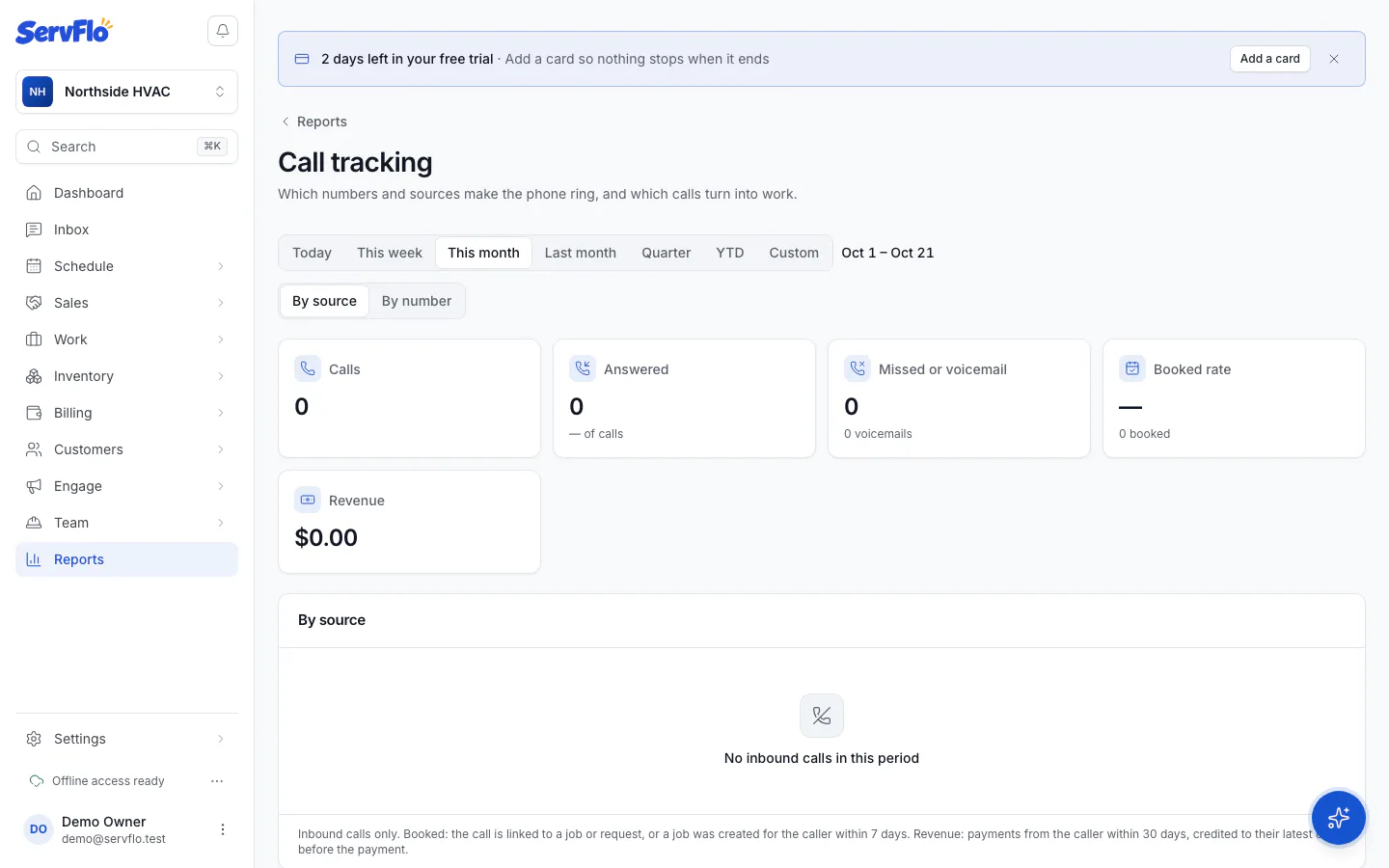1389x868 pixels.
Task: Choose the Custom date range
Action: 794,253
